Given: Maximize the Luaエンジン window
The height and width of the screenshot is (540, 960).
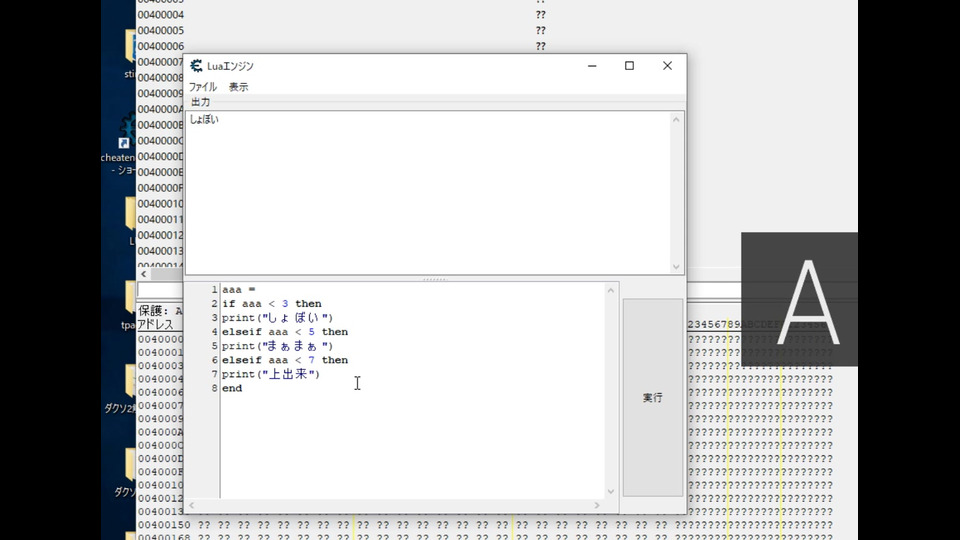Looking at the screenshot, I should 629,66.
